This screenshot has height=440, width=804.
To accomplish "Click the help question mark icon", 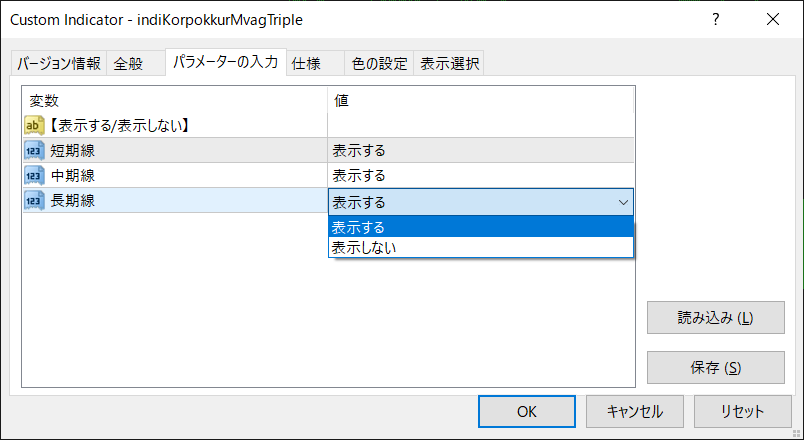I will 716,20.
